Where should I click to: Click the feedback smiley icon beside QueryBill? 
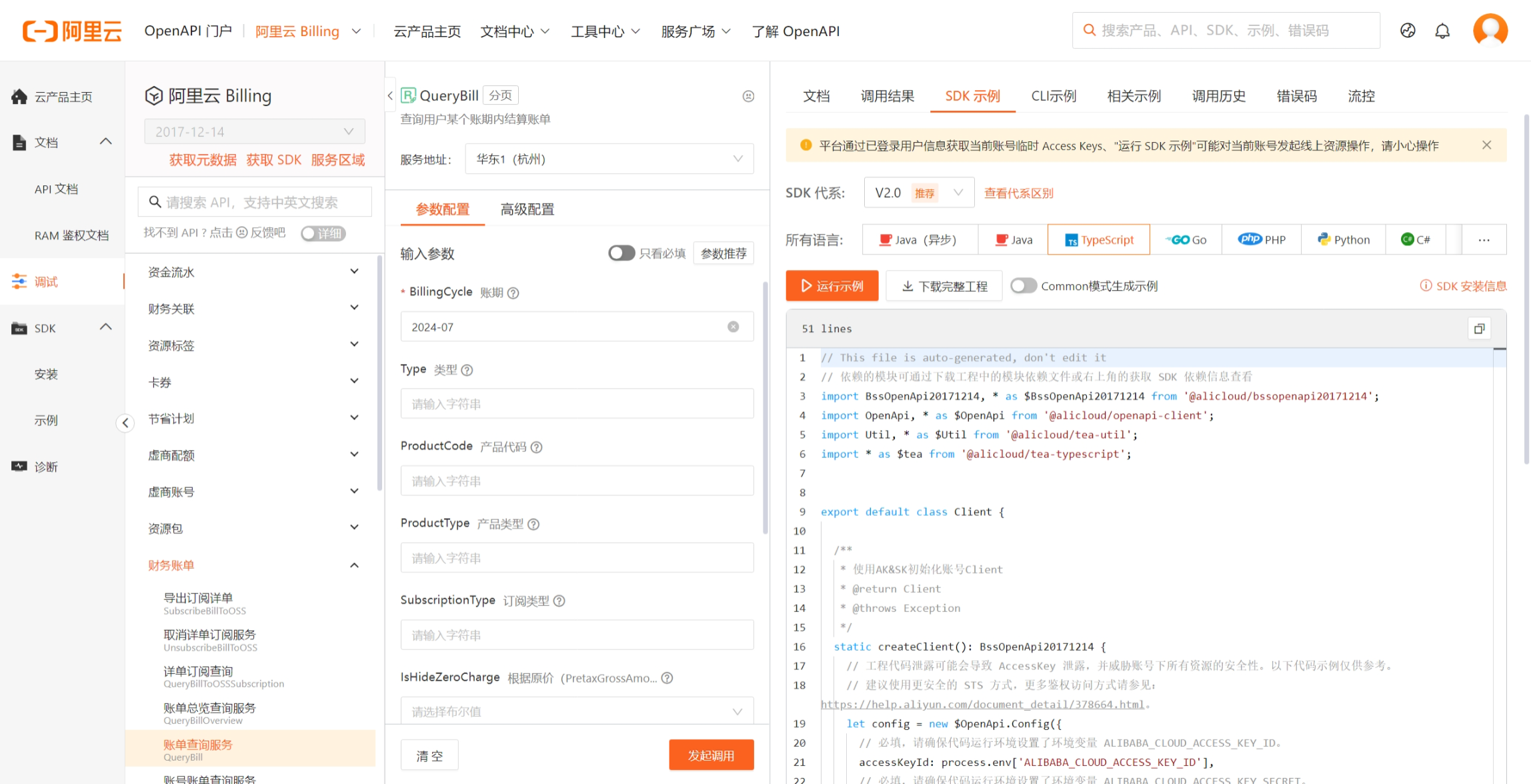pos(748,96)
